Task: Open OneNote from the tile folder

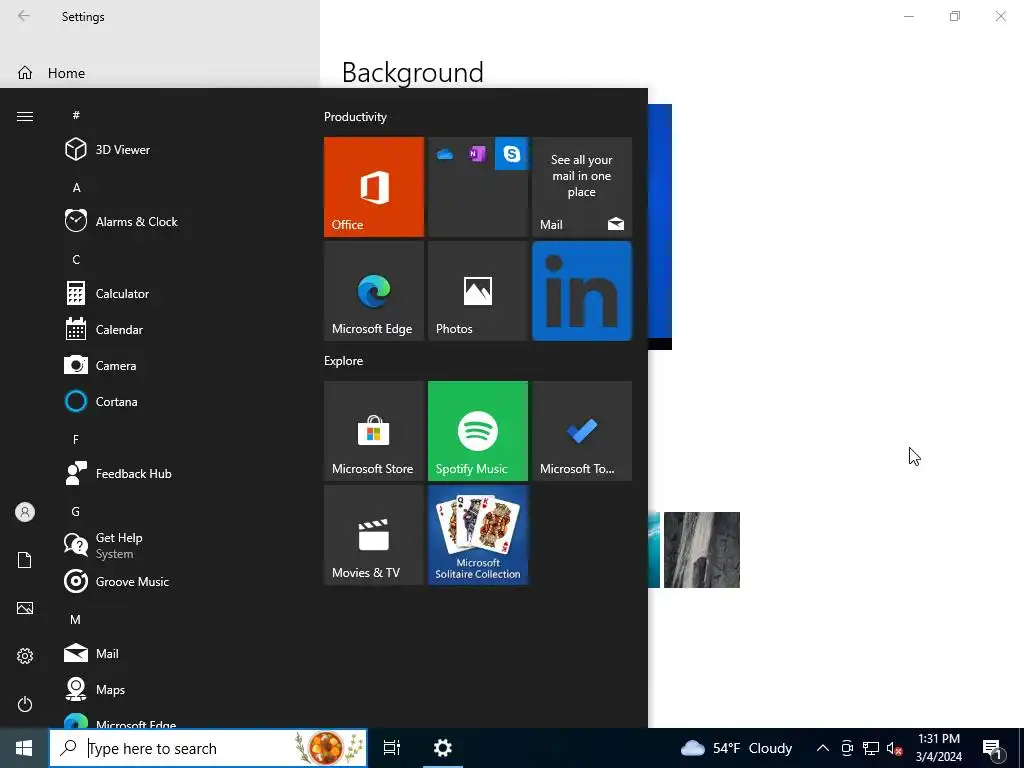Action: 477,153
